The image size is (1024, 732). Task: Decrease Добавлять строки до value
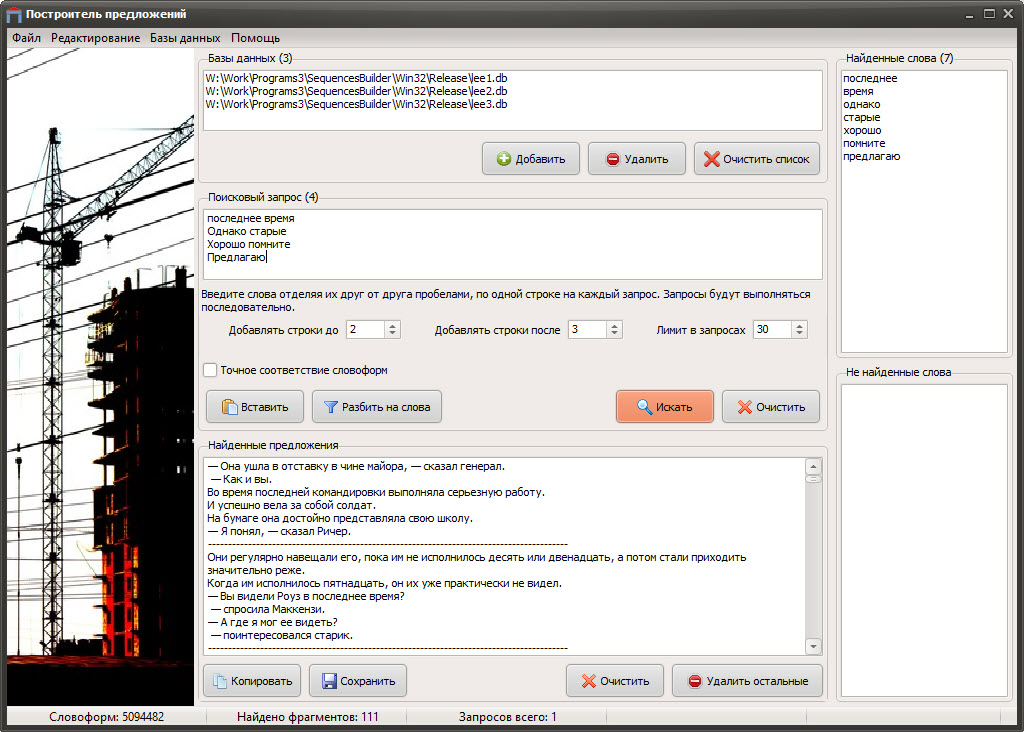(x=392, y=334)
